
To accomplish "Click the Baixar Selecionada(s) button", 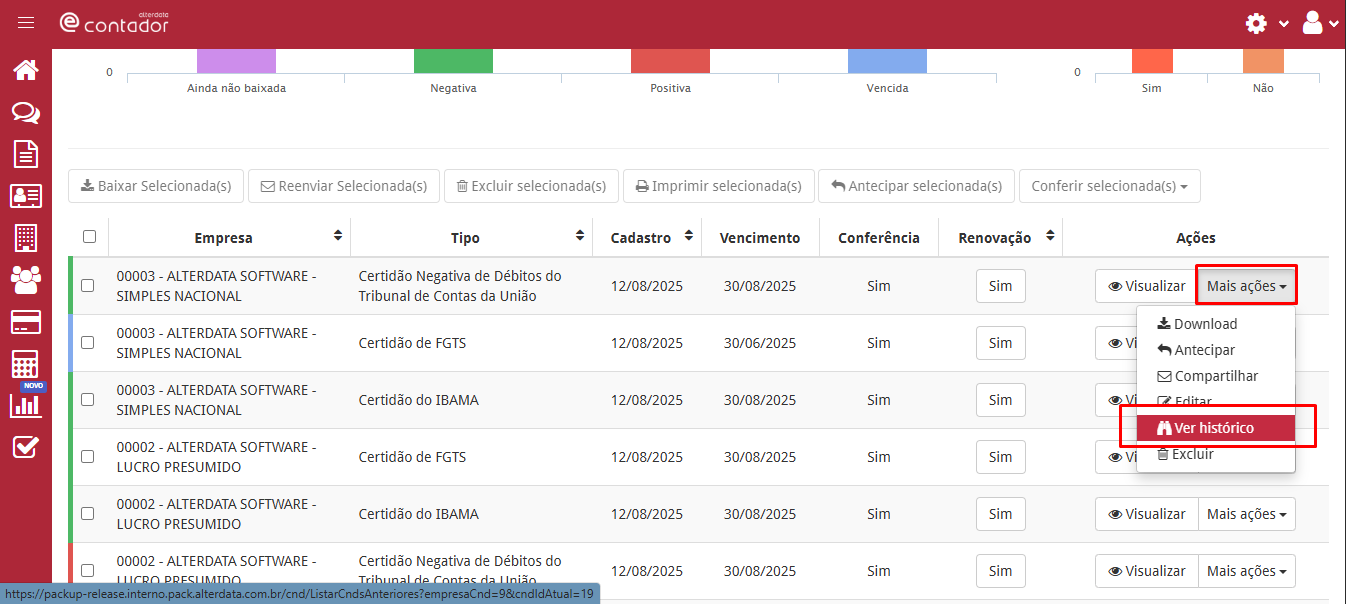I will click(156, 186).
